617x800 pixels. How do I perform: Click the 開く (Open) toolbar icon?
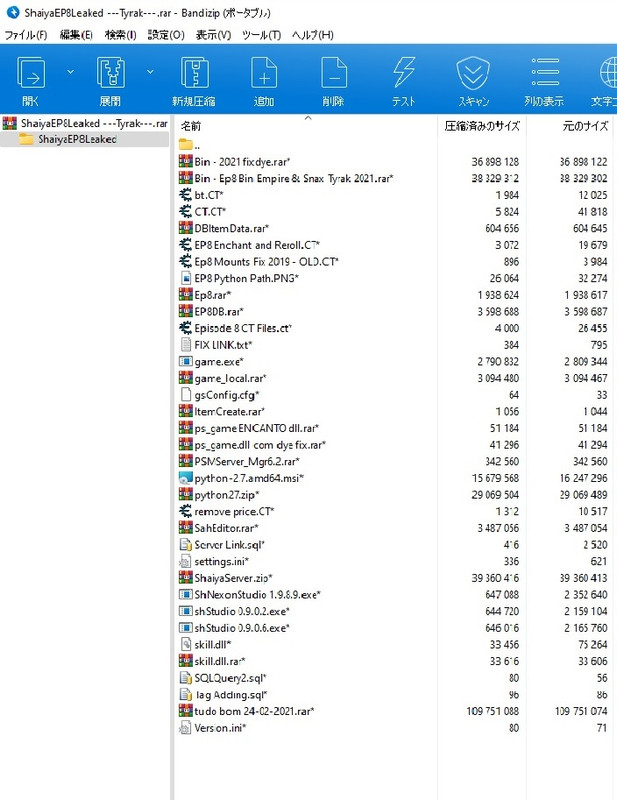(x=31, y=73)
